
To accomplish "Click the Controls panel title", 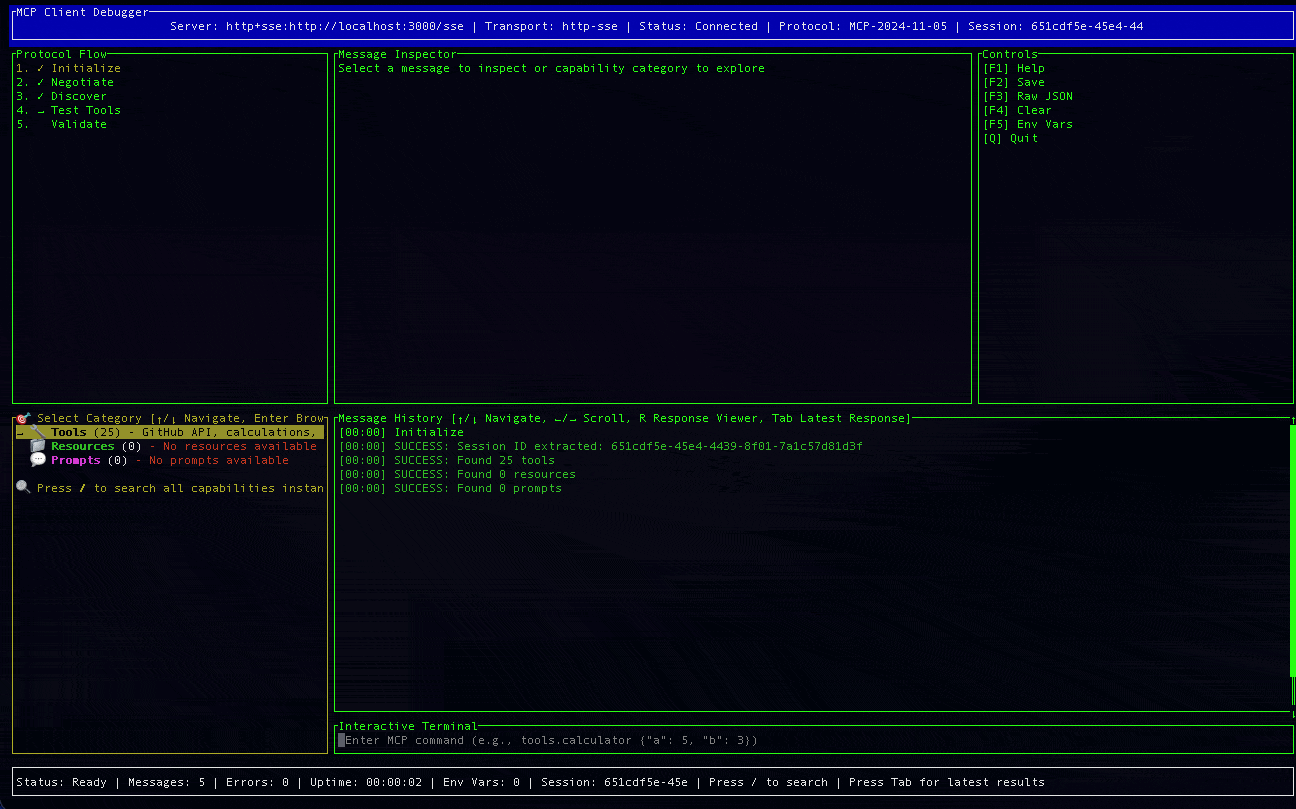I will point(1010,54).
